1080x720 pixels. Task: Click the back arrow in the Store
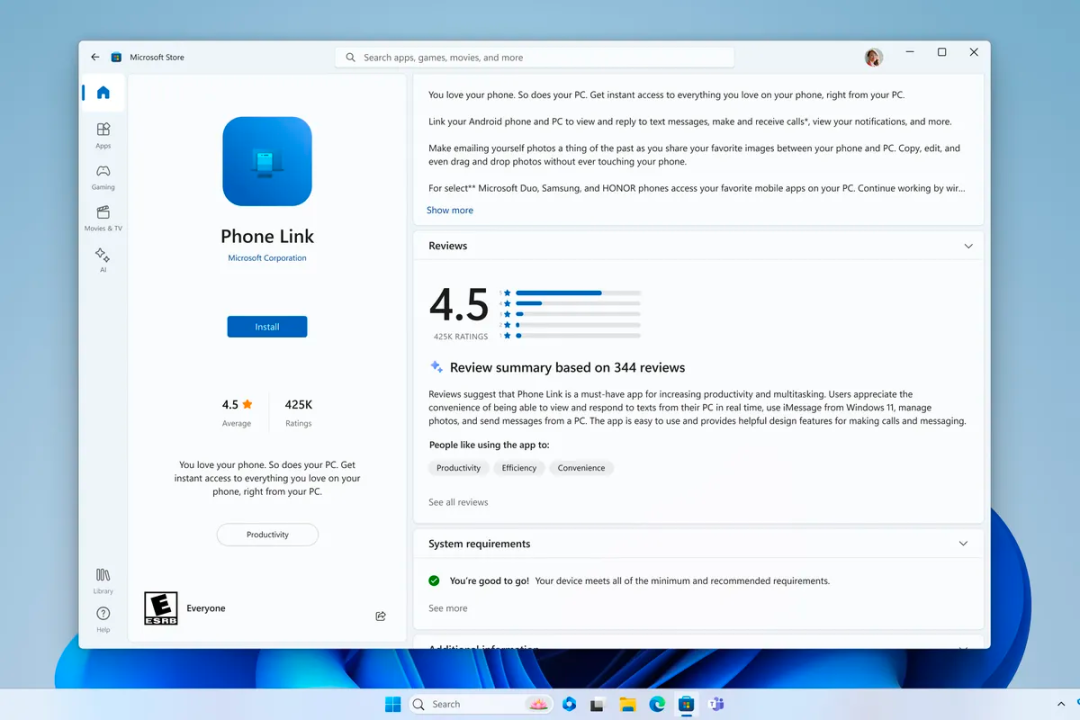(x=95, y=57)
